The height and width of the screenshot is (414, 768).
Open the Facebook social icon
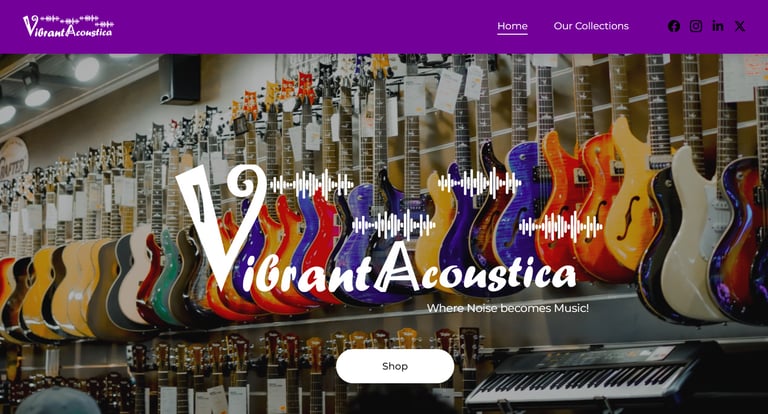click(673, 26)
